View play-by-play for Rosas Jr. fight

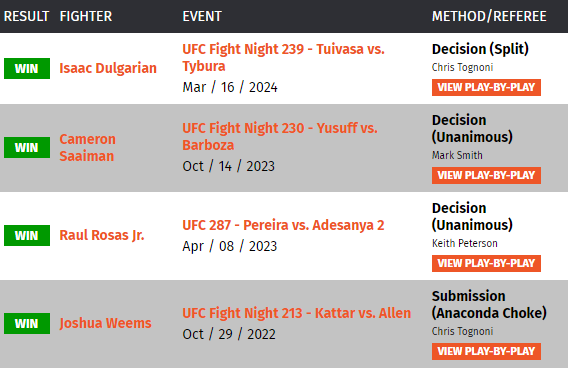click(486, 263)
